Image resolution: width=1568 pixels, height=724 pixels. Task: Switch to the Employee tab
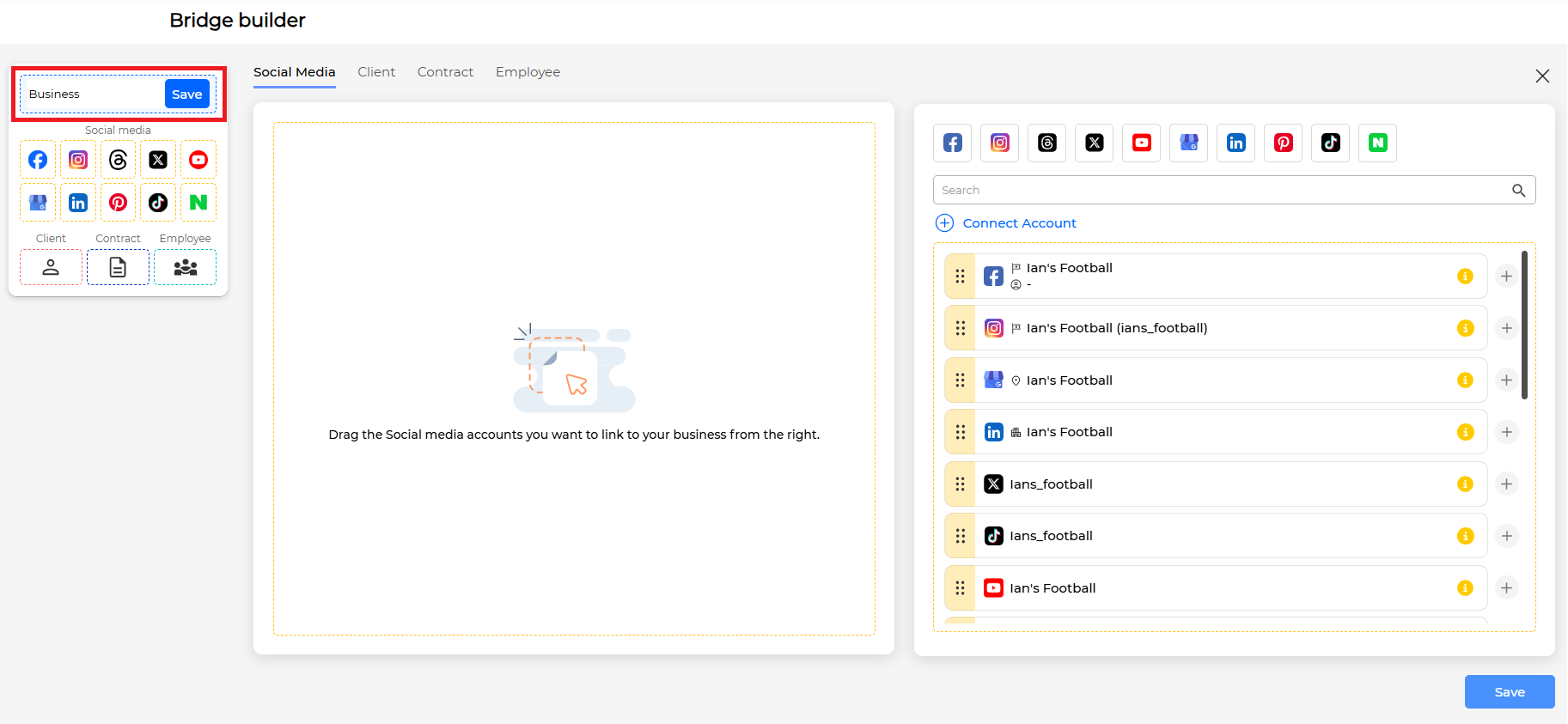tap(528, 72)
